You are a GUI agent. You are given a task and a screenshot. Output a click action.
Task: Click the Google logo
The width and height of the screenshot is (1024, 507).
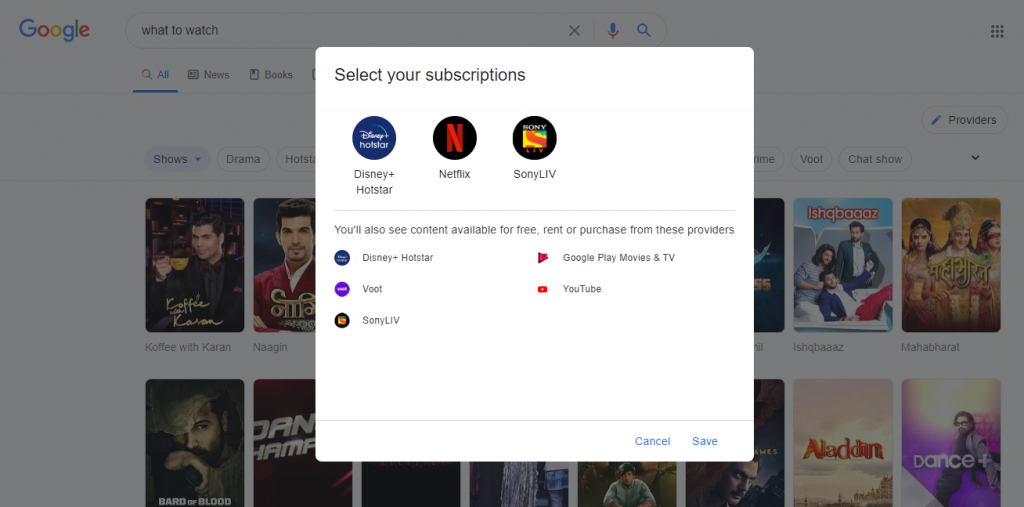54,30
